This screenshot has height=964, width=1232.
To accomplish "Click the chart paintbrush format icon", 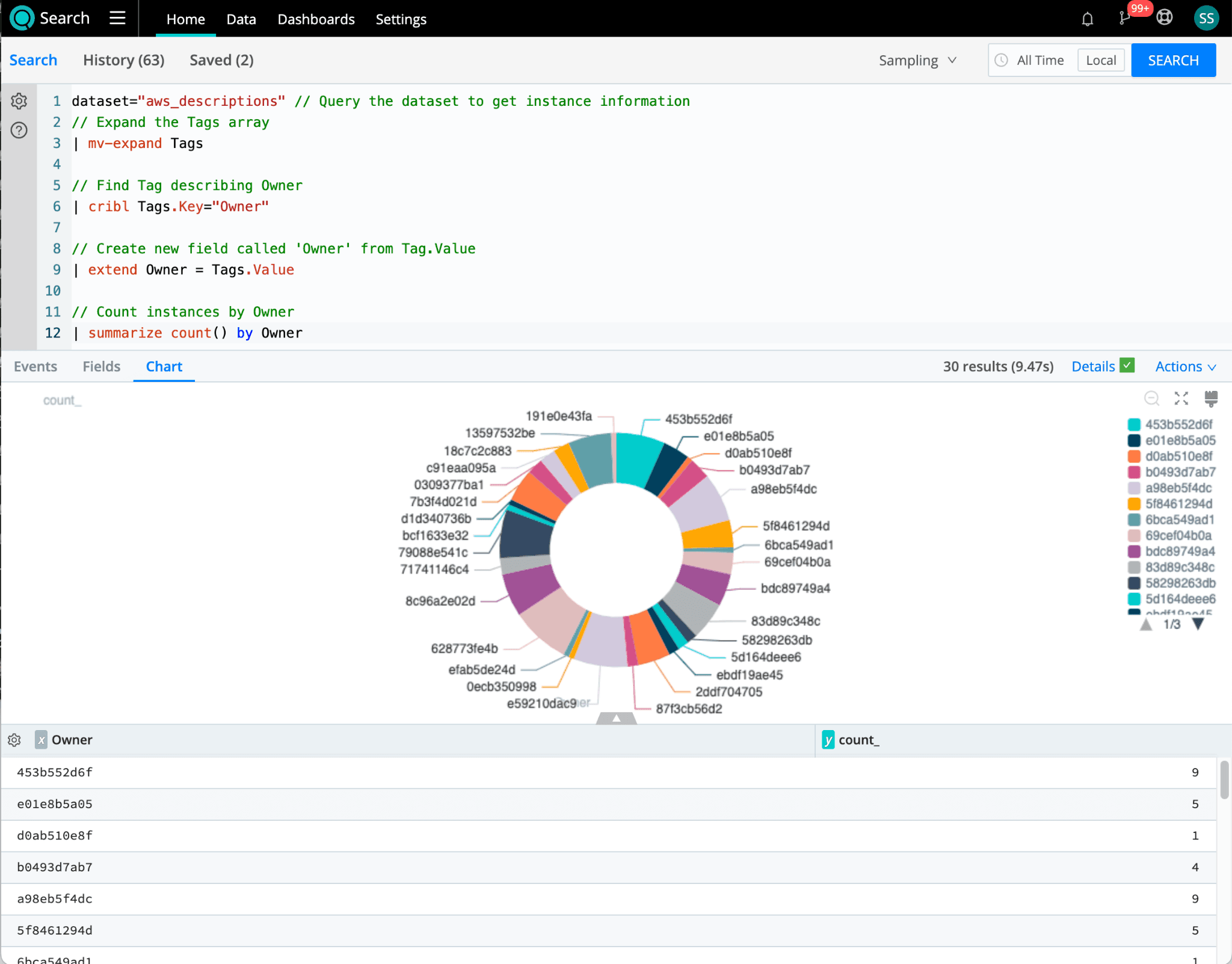I will click(x=1211, y=398).
